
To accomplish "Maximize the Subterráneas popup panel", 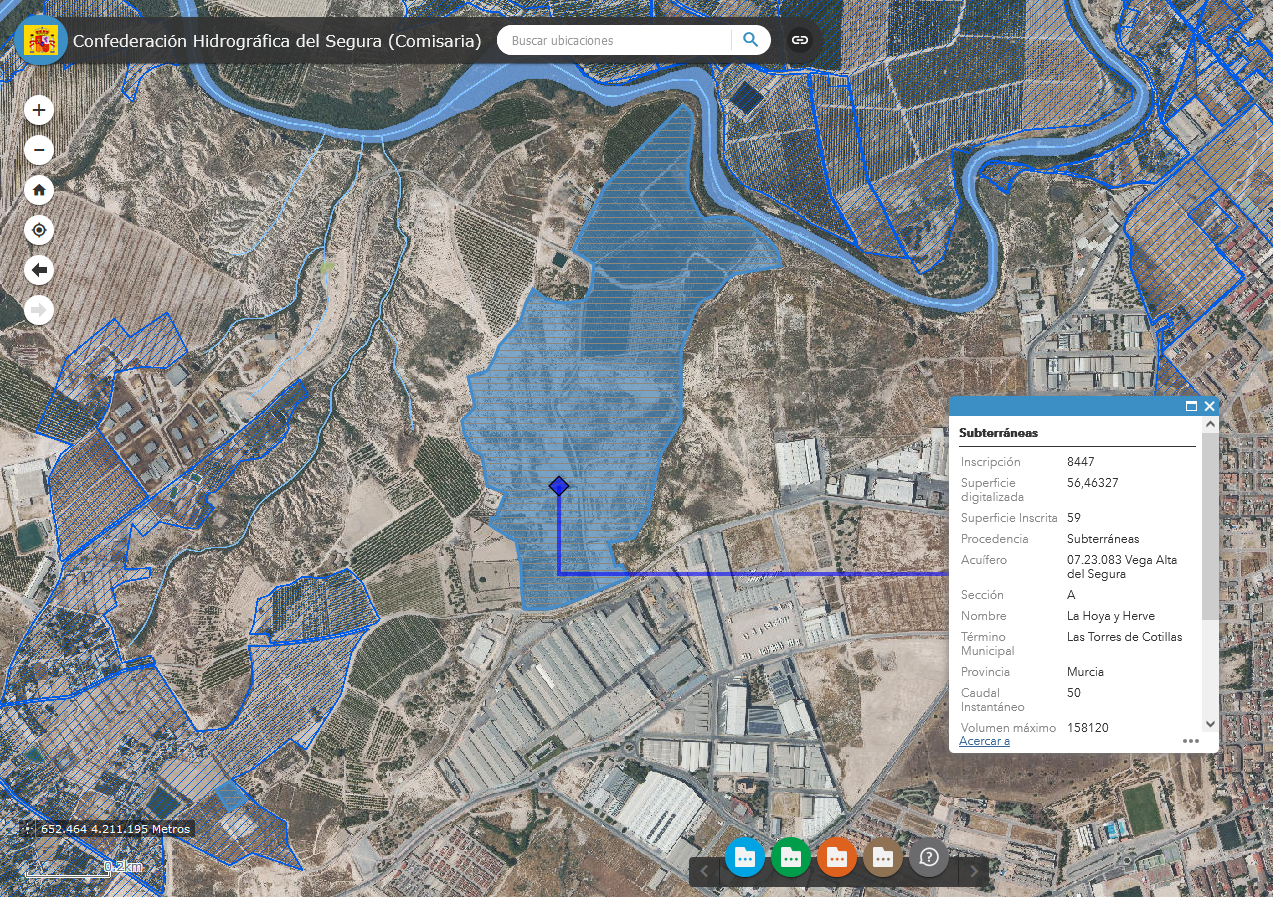I will (1191, 406).
